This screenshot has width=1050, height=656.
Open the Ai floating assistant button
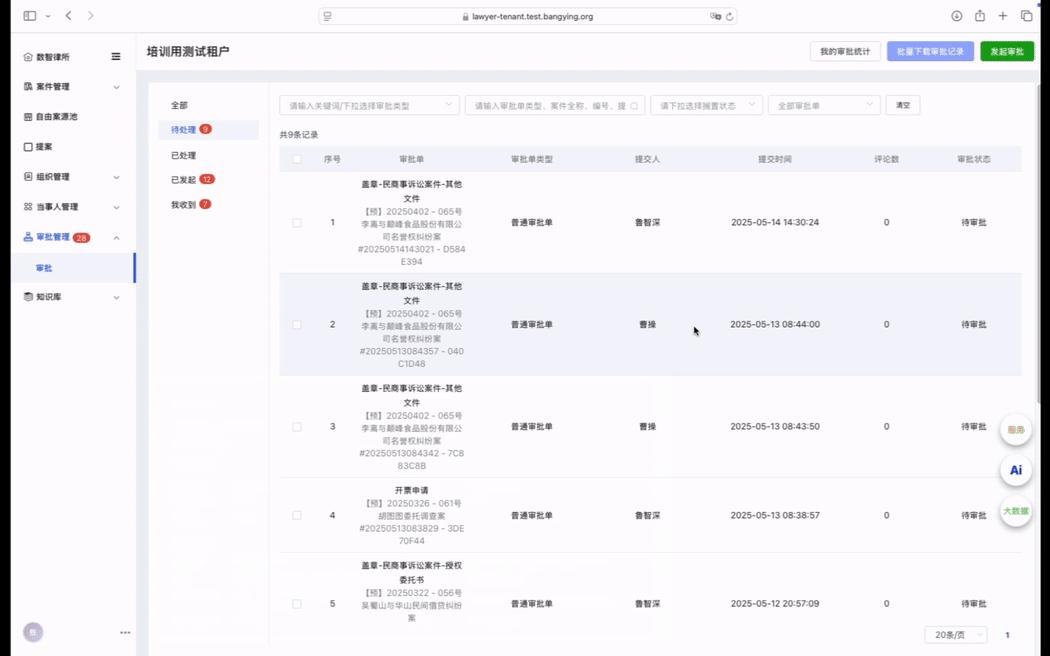(1016, 470)
